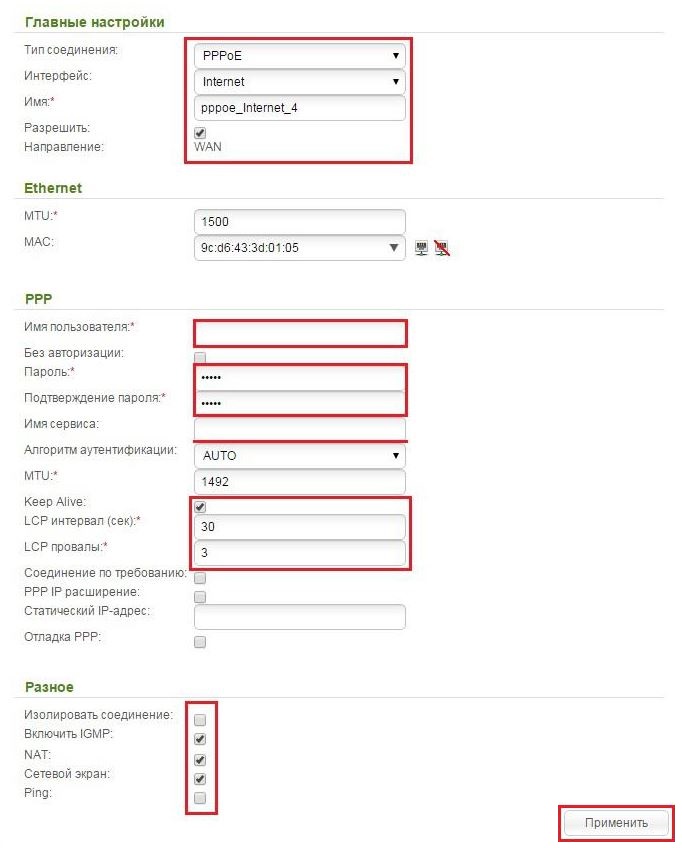Enable the Без авторизации checkbox
Viewport: 682px width, 848px height.
(x=200, y=357)
